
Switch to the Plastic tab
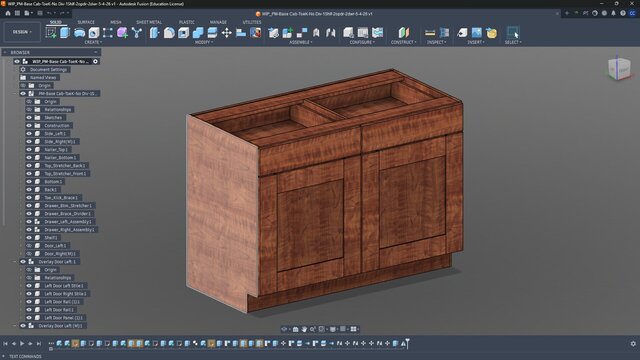(x=187, y=22)
